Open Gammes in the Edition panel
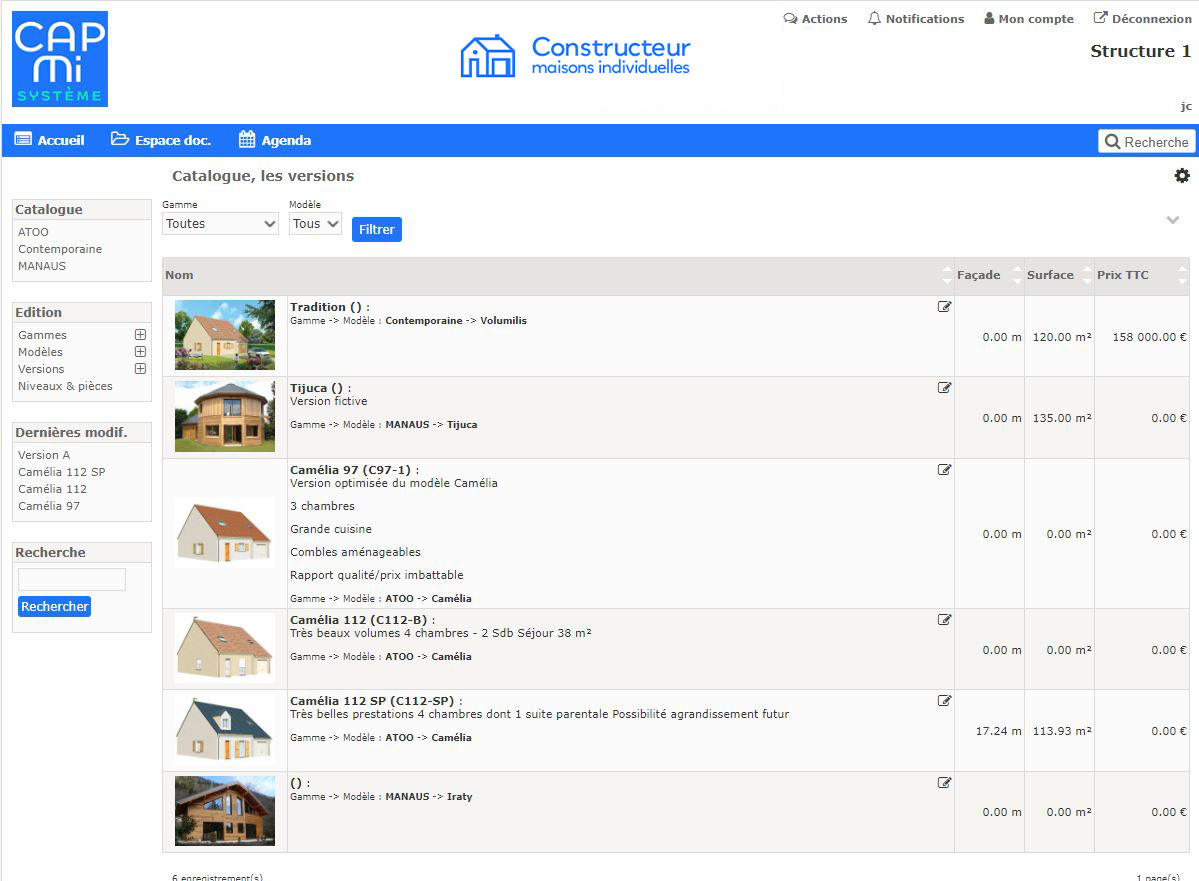The height and width of the screenshot is (881, 1199). point(43,335)
